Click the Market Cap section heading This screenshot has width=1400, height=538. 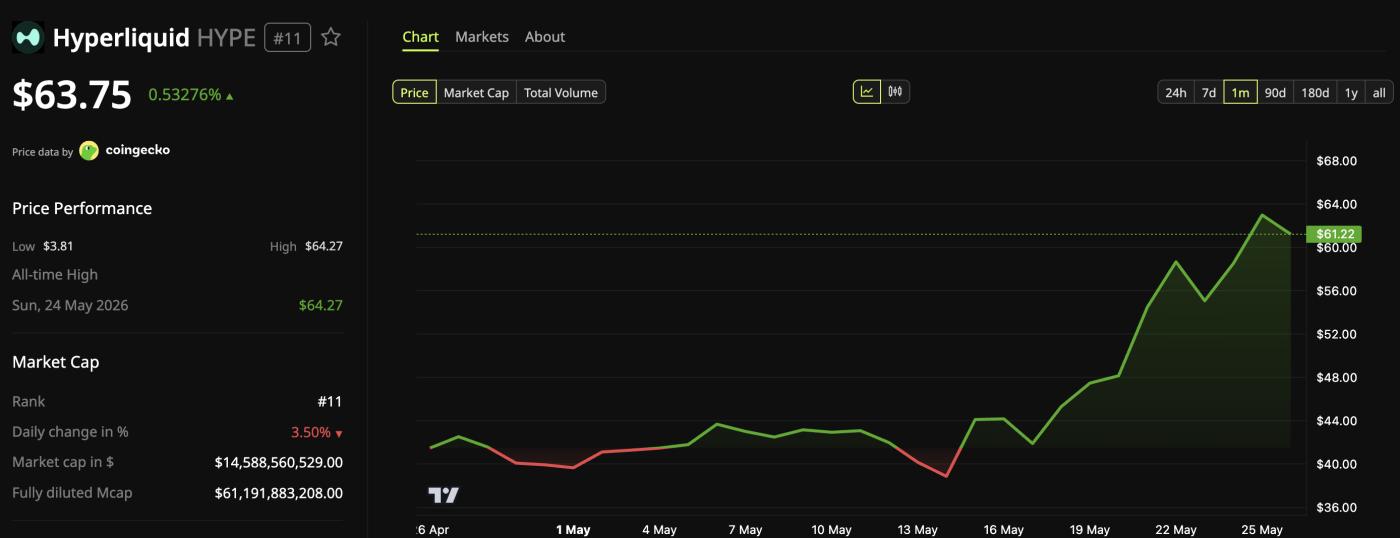[x=56, y=362]
